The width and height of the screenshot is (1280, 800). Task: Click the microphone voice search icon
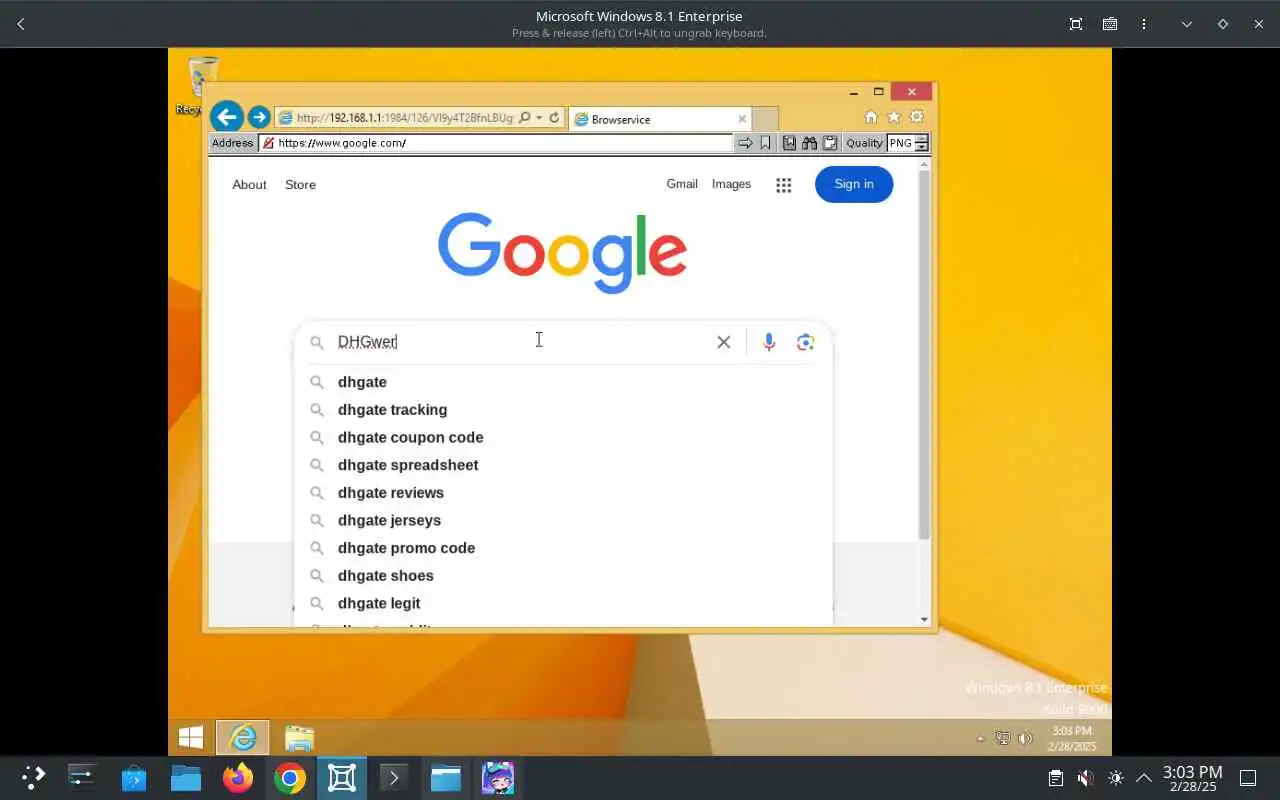pos(769,342)
